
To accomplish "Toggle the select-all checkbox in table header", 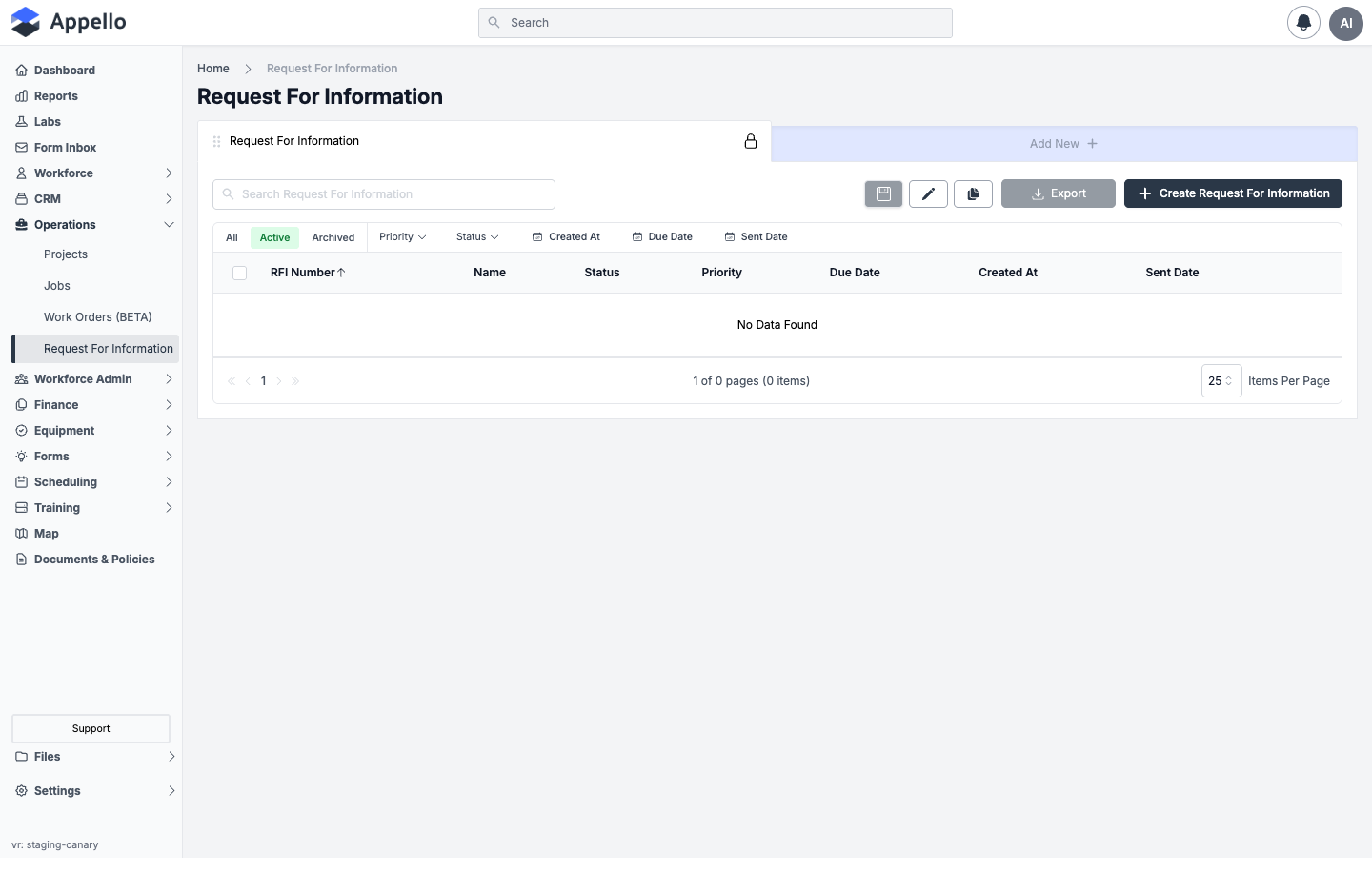I will pos(240,273).
